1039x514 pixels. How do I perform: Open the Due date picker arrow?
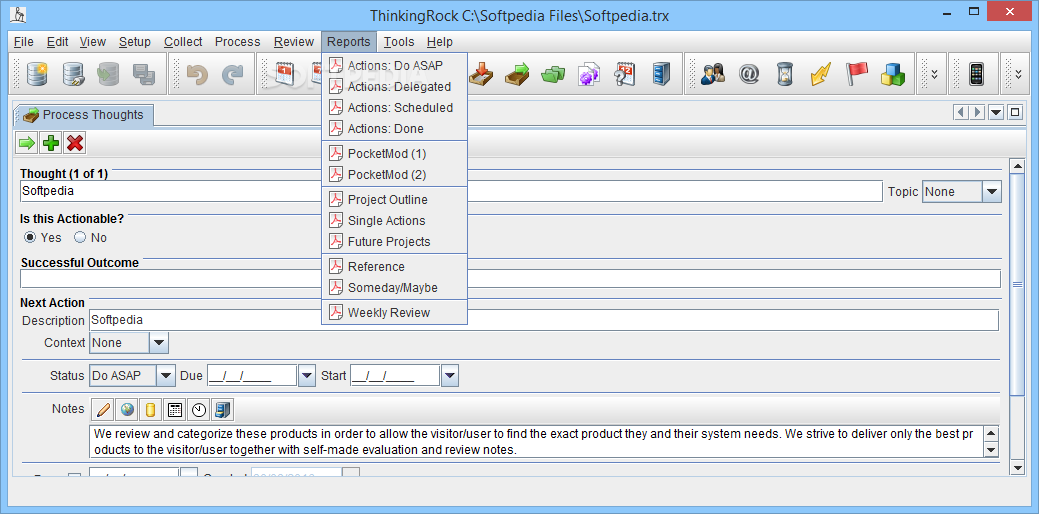306,376
